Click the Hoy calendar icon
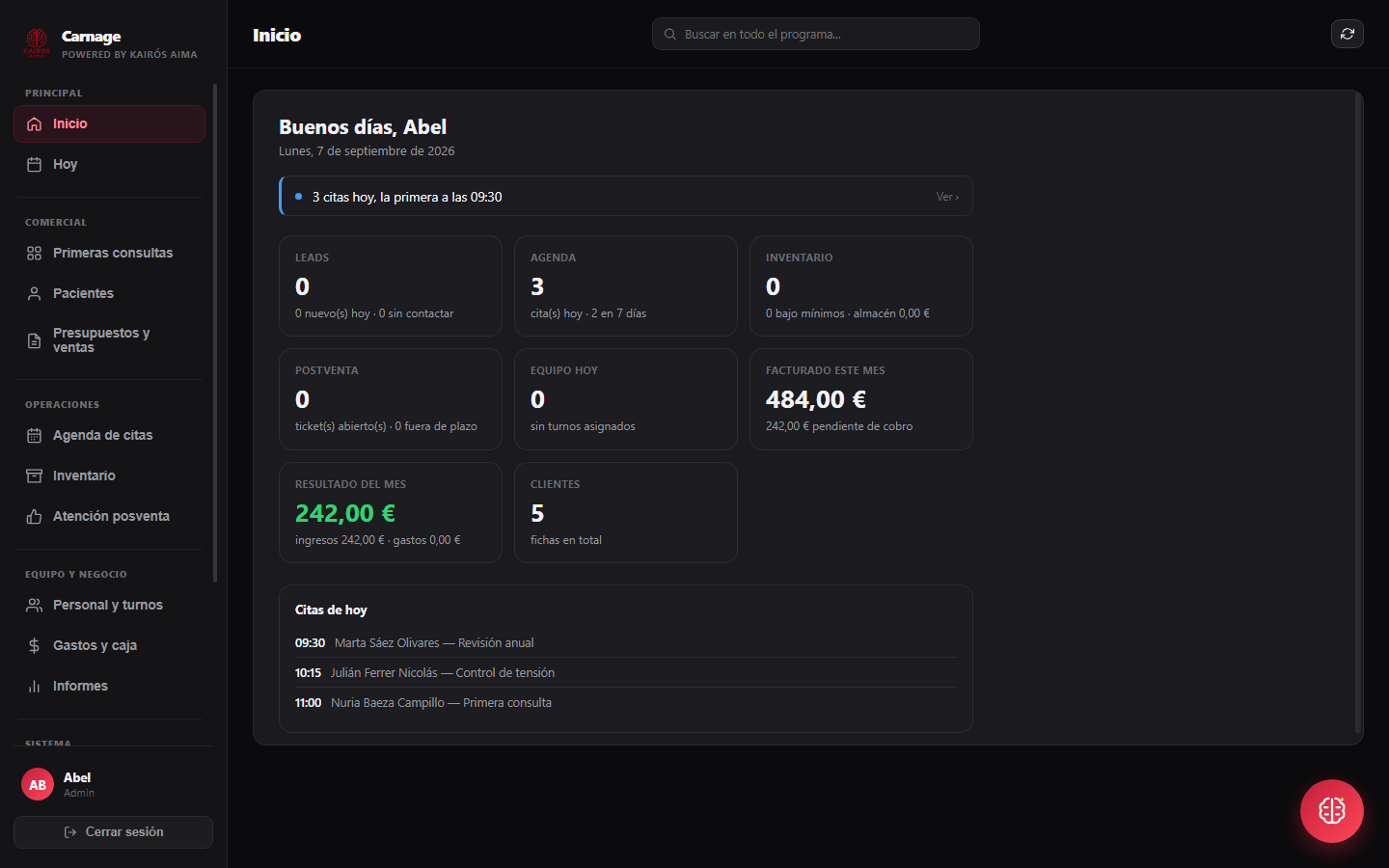The width and height of the screenshot is (1389, 868). click(x=35, y=165)
